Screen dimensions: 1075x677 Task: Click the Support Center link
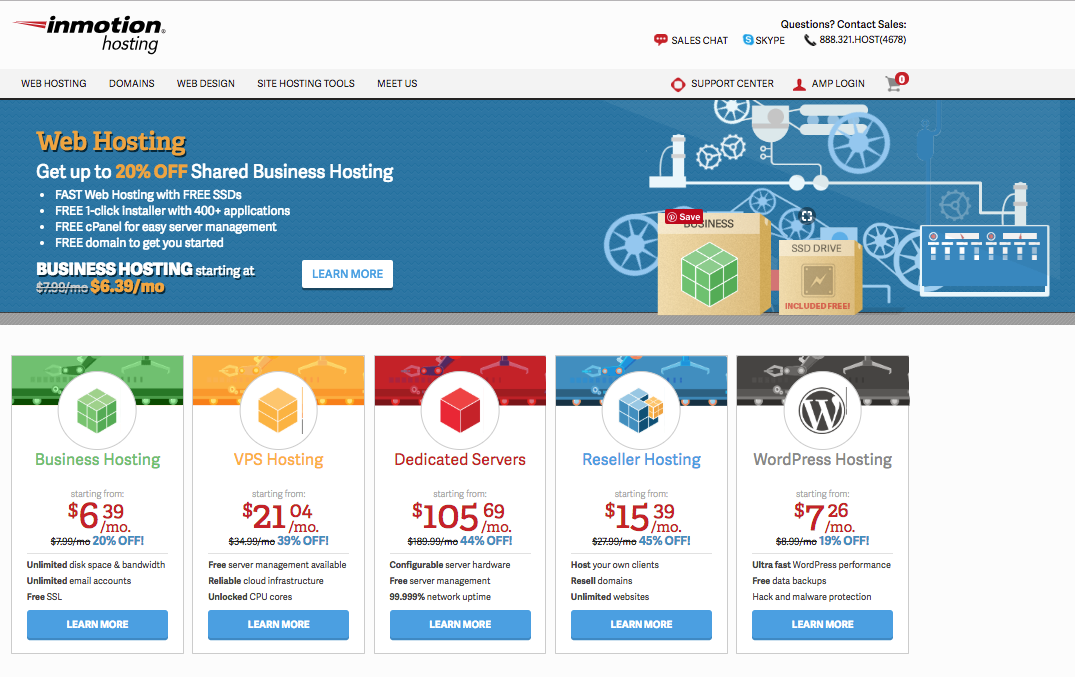[732, 84]
